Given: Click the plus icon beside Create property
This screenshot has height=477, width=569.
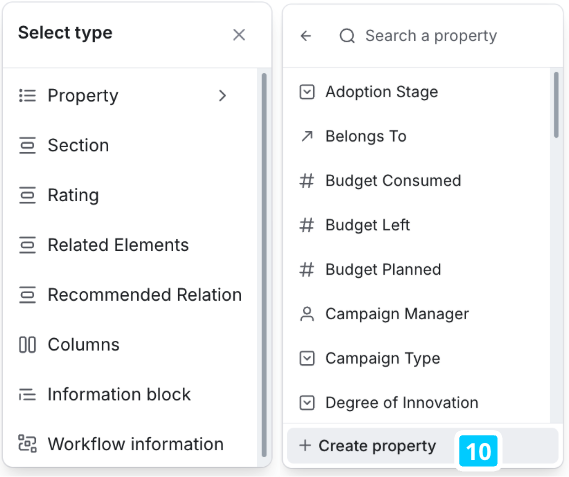Looking at the screenshot, I should click(305, 445).
